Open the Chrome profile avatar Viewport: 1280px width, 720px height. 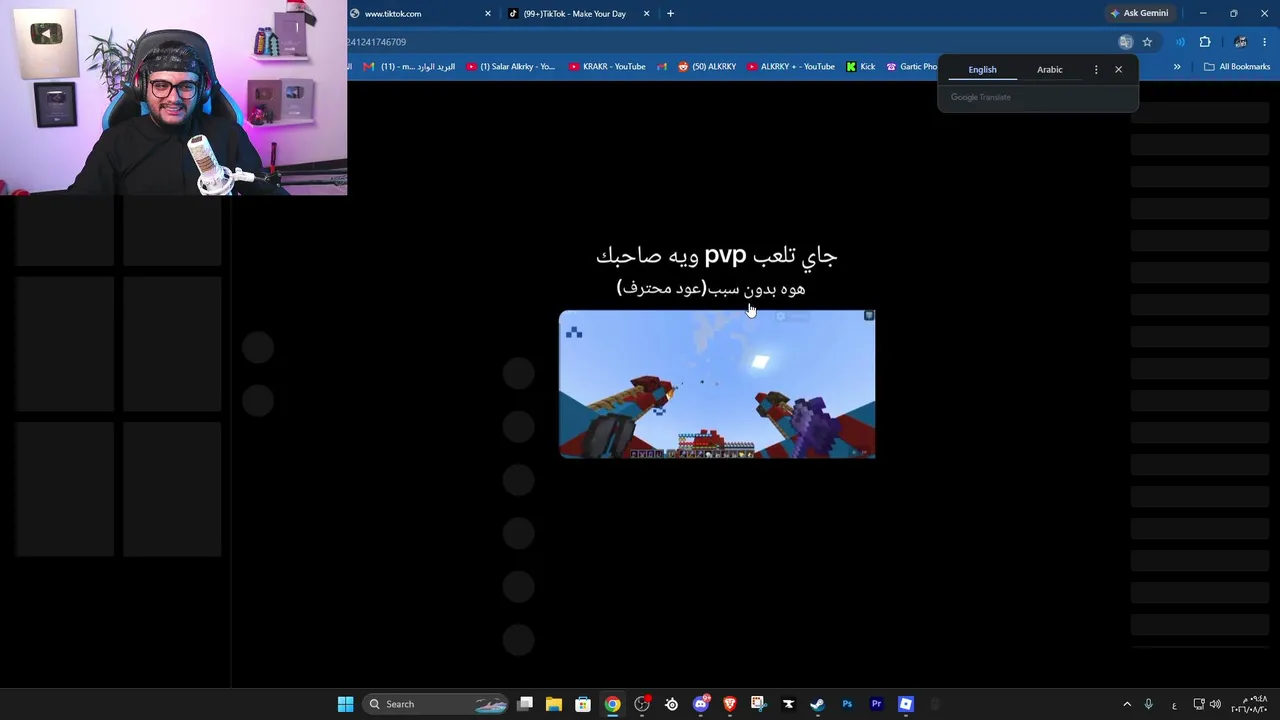(1240, 42)
